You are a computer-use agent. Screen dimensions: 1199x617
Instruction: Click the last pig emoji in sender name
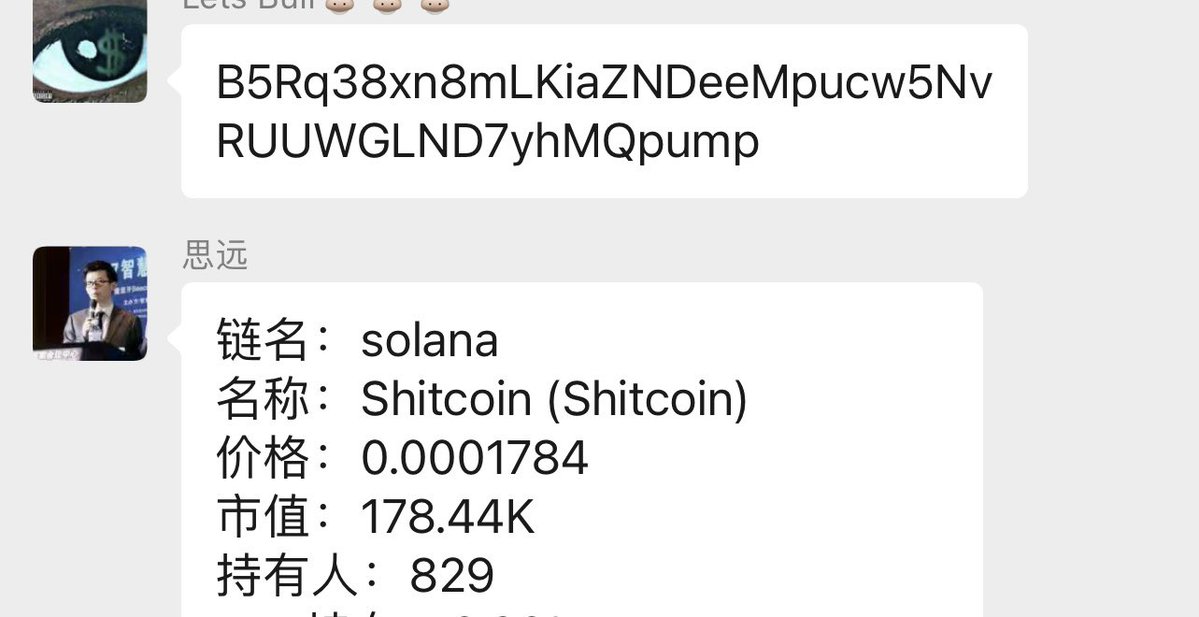(x=434, y=5)
